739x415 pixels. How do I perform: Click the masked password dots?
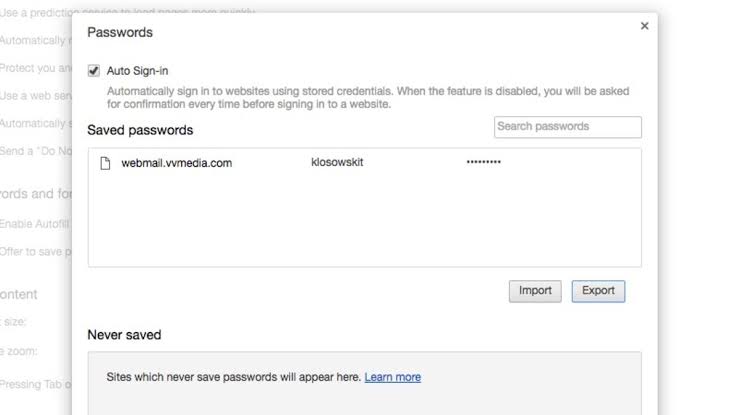coord(483,163)
